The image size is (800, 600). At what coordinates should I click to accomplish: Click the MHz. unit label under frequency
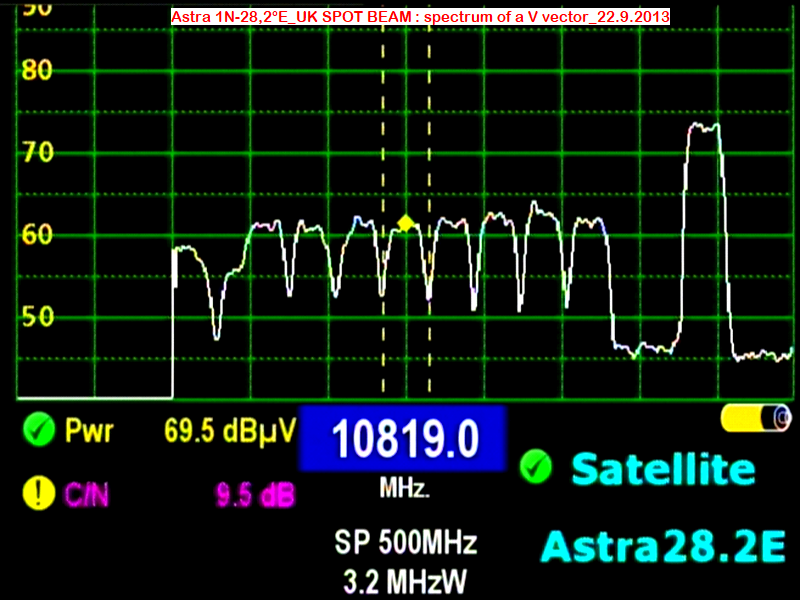tap(404, 489)
